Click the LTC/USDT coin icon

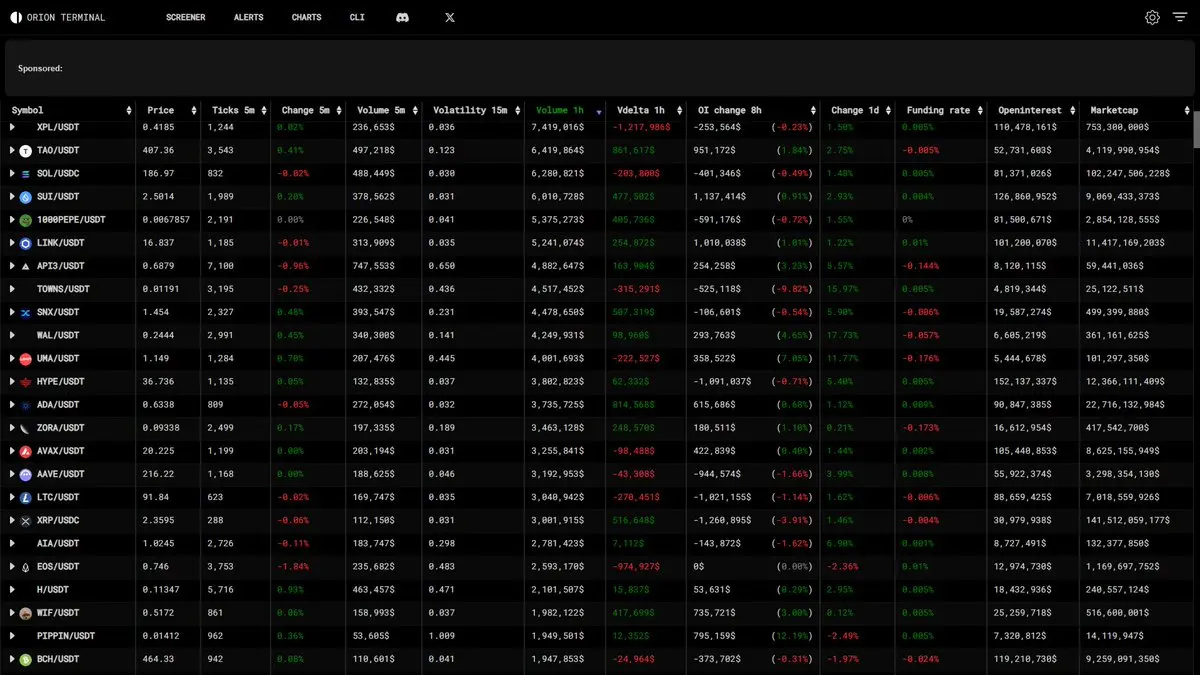(x=26, y=497)
